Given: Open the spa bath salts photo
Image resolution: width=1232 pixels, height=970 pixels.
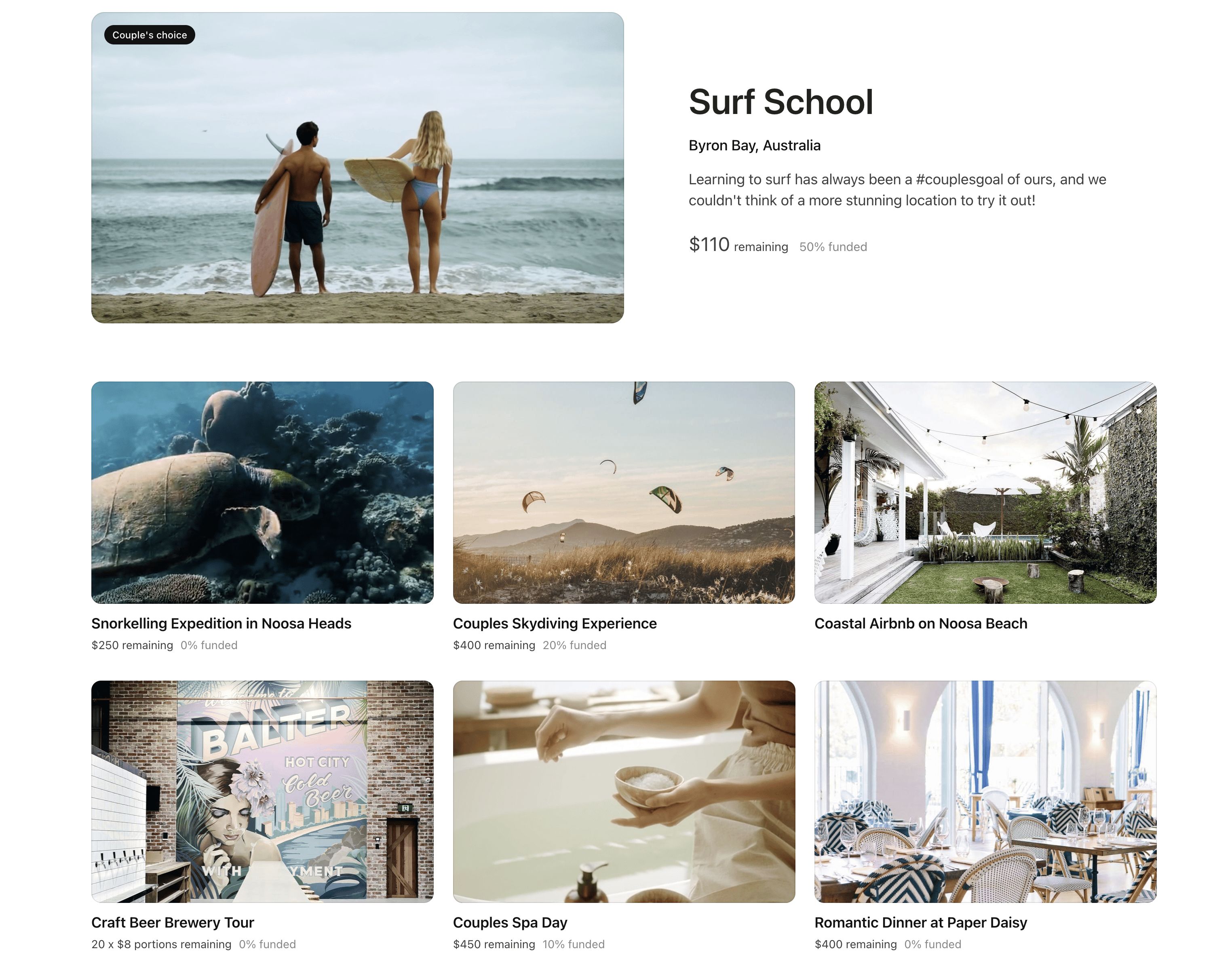Looking at the screenshot, I should click(624, 791).
